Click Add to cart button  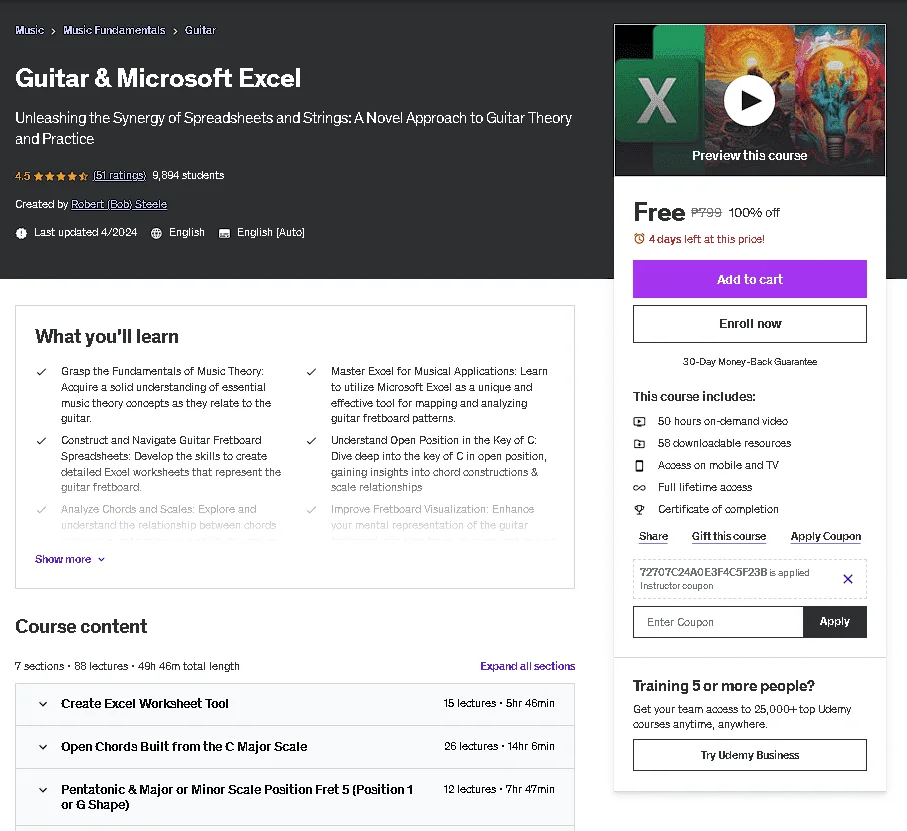pos(750,279)
